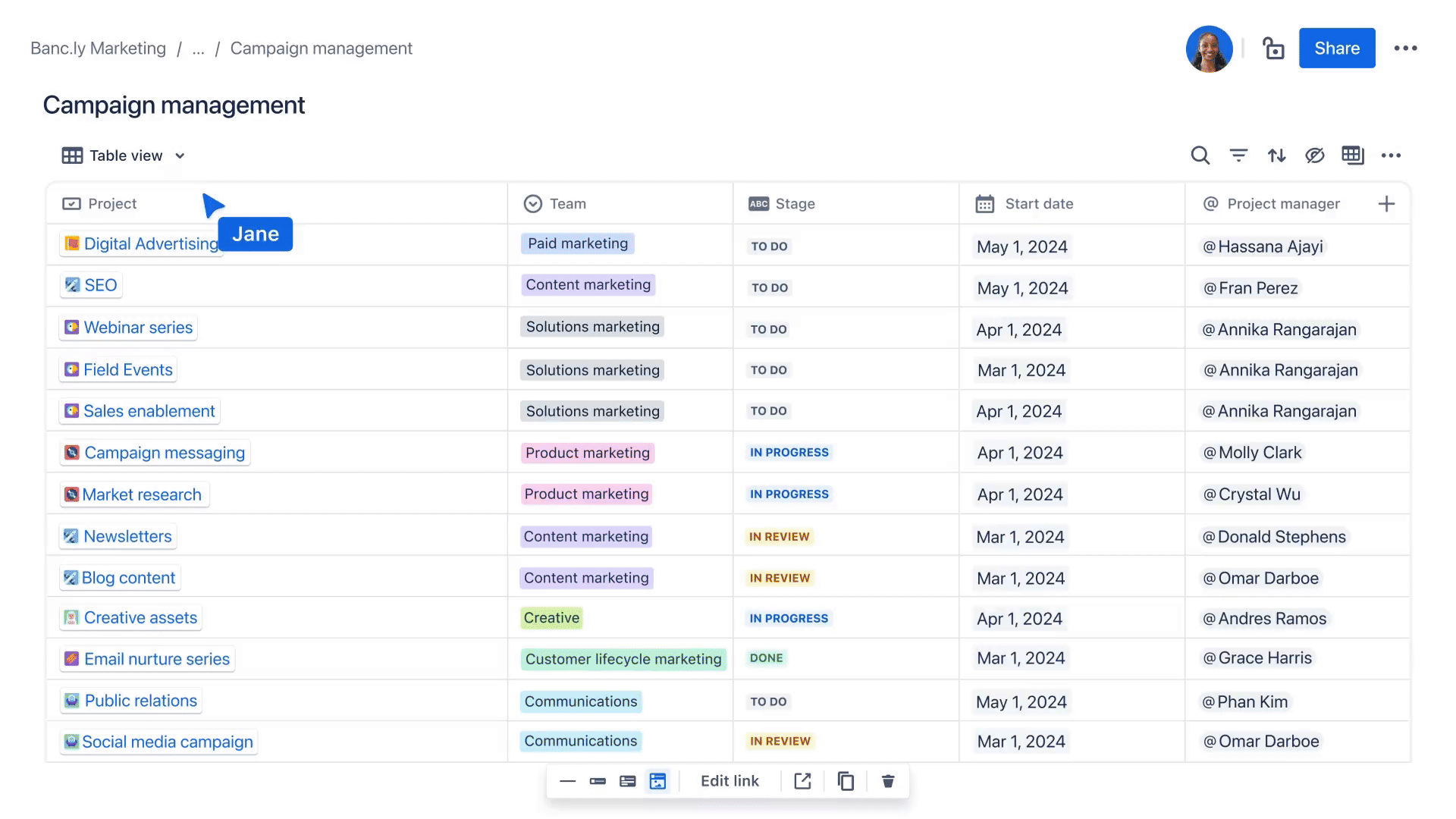
Task: Click the grid layout icon in toolbar
Action: coord(1352,155)
